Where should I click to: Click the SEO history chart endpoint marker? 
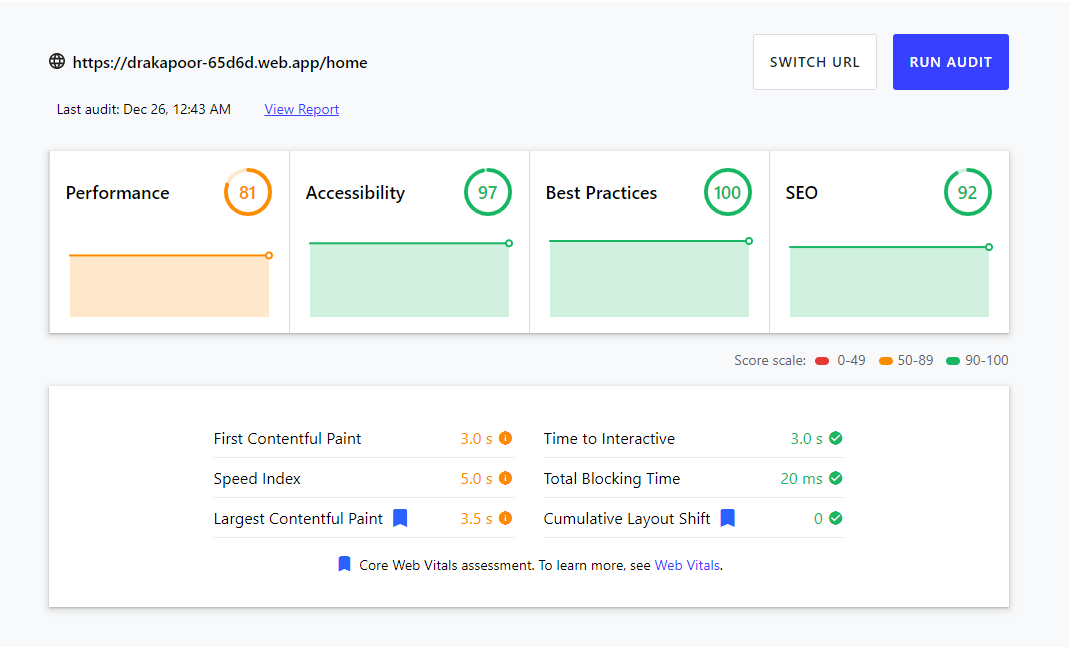989,247
